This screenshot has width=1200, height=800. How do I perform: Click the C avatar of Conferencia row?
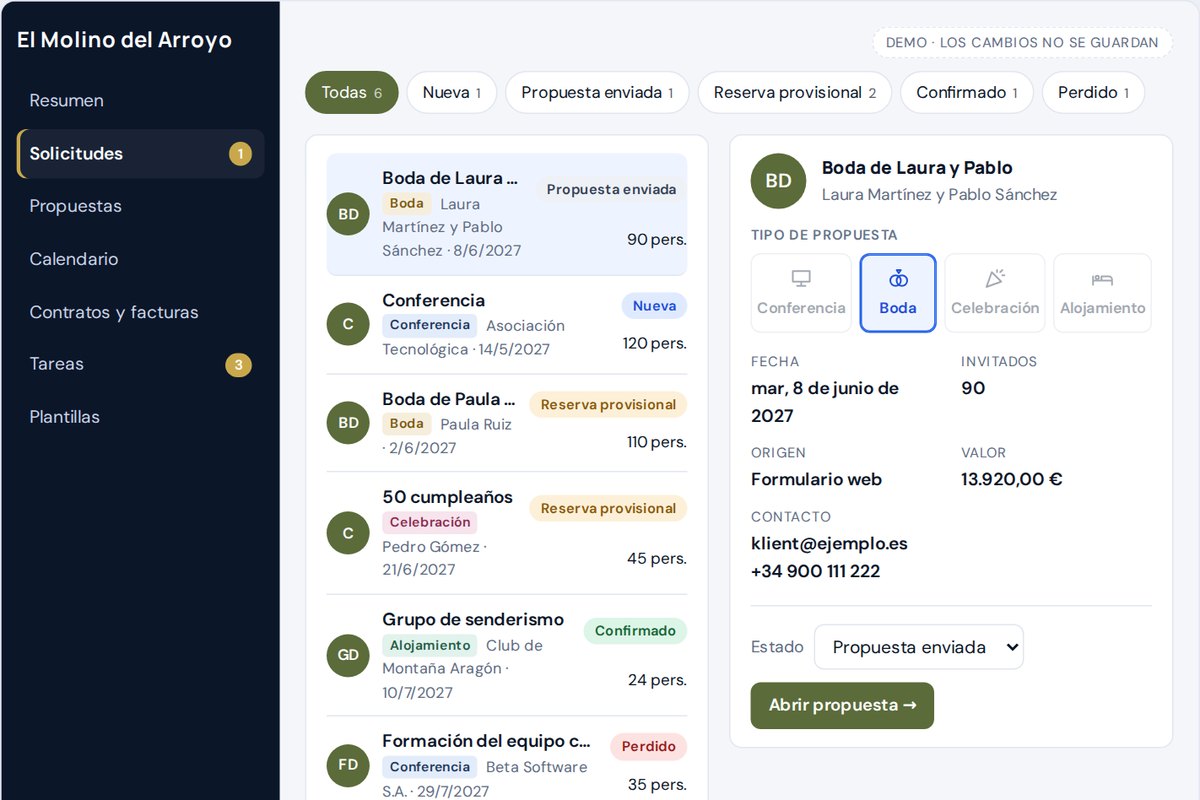(348, 324)
